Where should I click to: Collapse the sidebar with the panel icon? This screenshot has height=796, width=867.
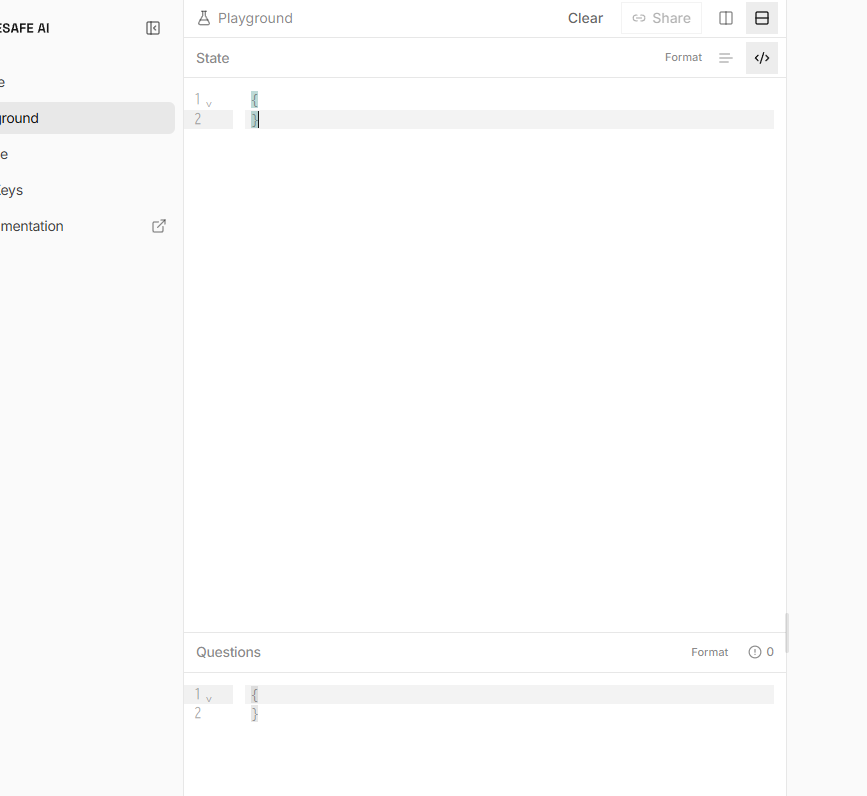pos(153,28)
